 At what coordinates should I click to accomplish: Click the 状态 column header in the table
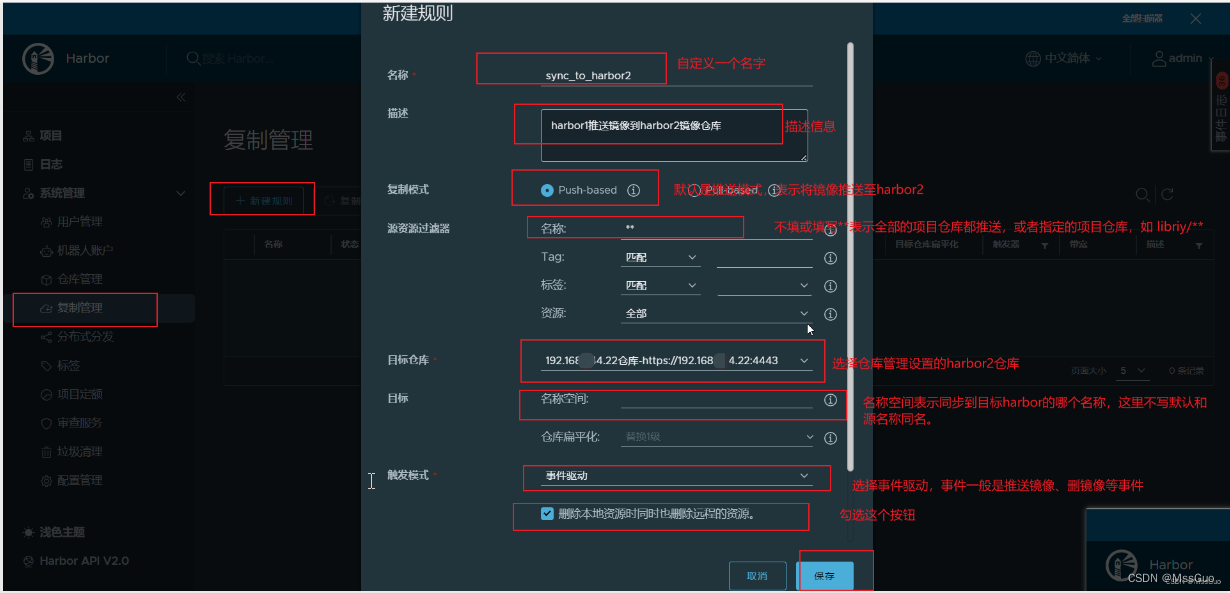[350, 244]
